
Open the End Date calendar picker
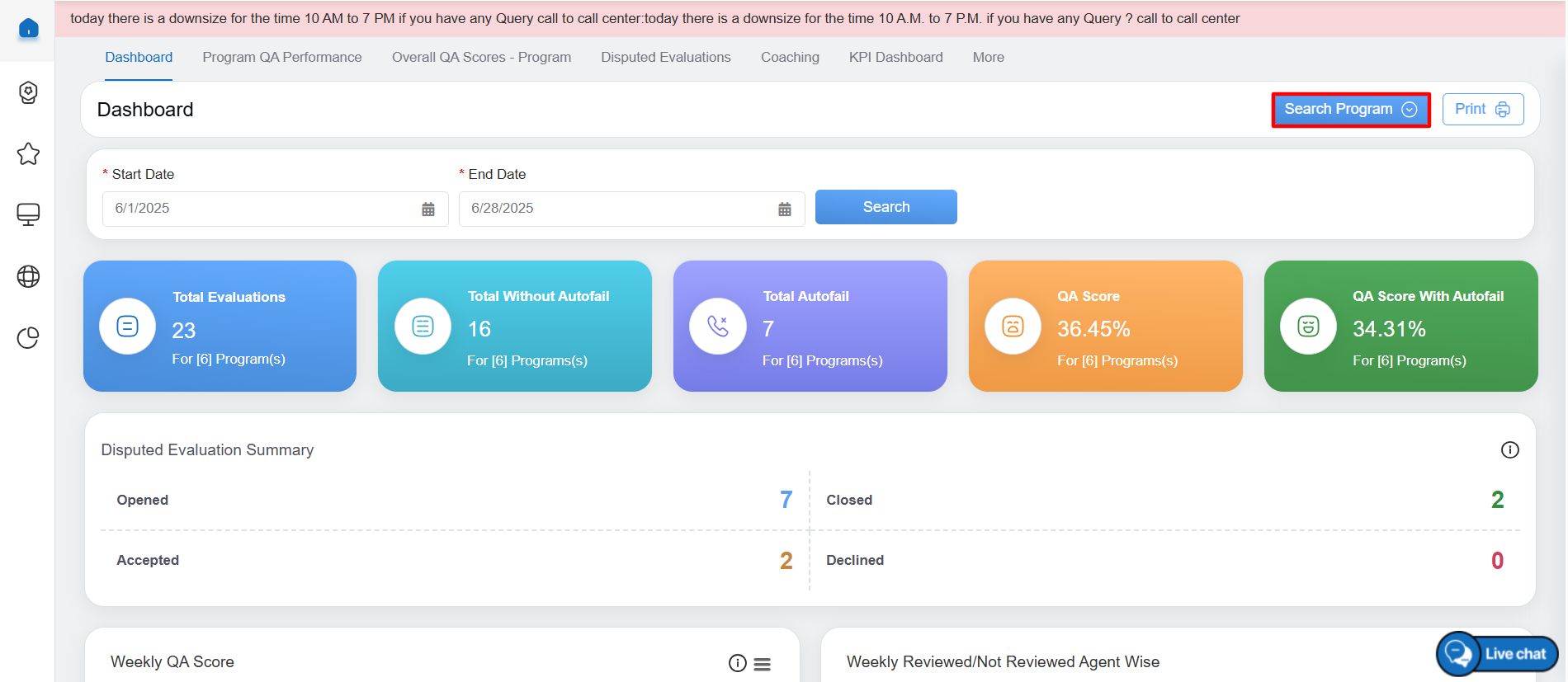click(x=785, y=209)
